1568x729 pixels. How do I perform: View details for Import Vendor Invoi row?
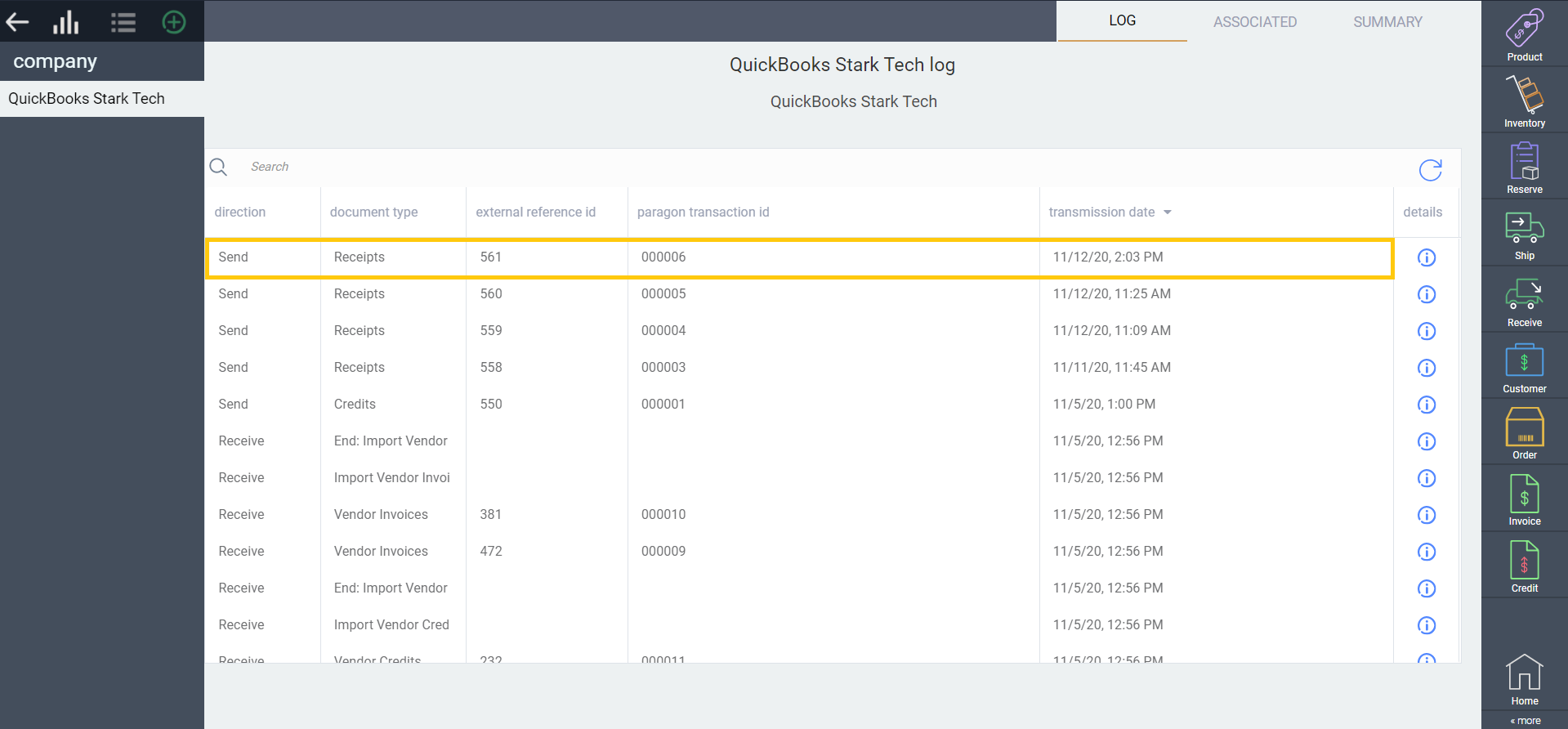pyautogui.click(x=1427, y=478)
